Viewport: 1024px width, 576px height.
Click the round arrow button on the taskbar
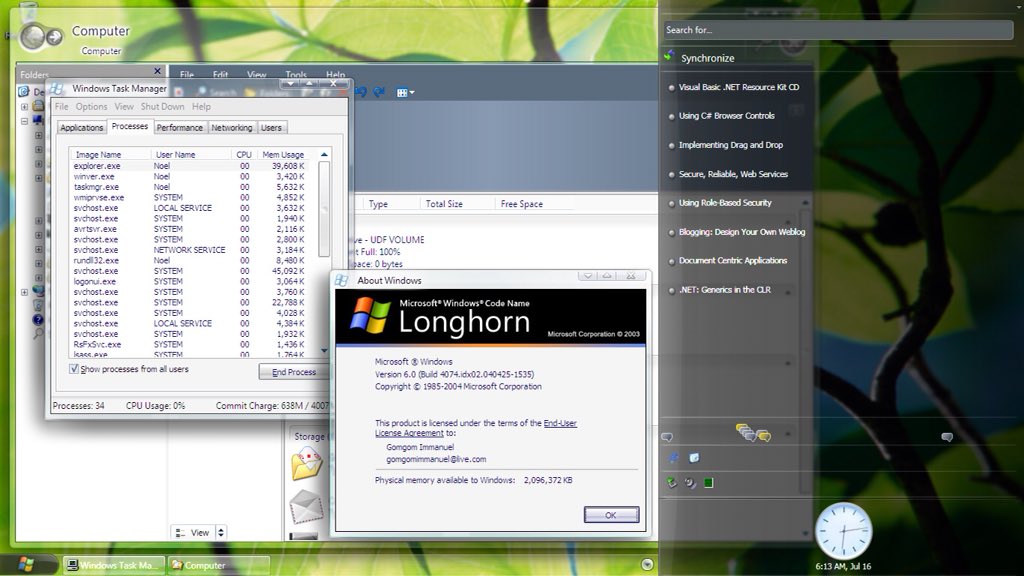pyautogui.click(x=647, y=564)
